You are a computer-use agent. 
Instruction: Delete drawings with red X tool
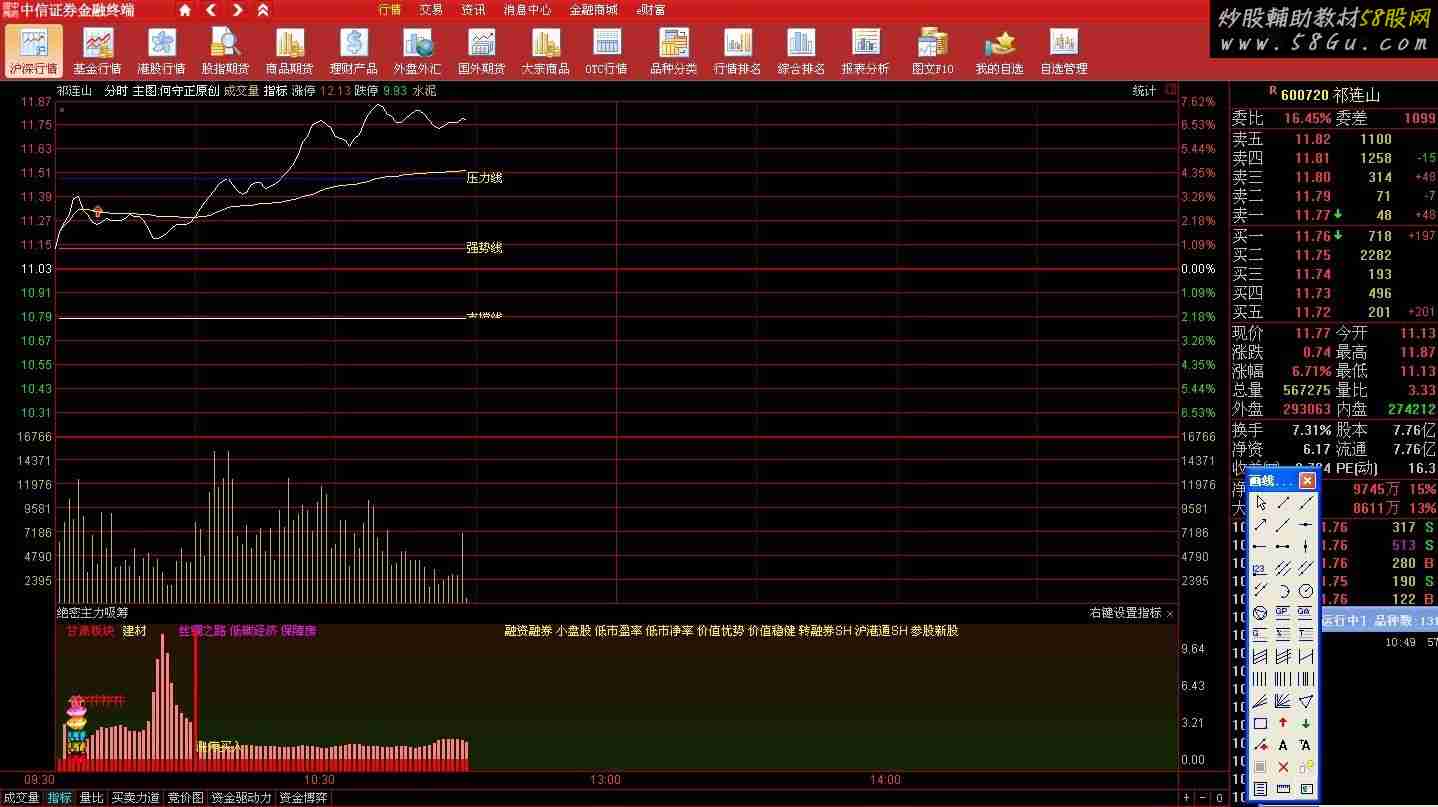(x=1283, y=767)
